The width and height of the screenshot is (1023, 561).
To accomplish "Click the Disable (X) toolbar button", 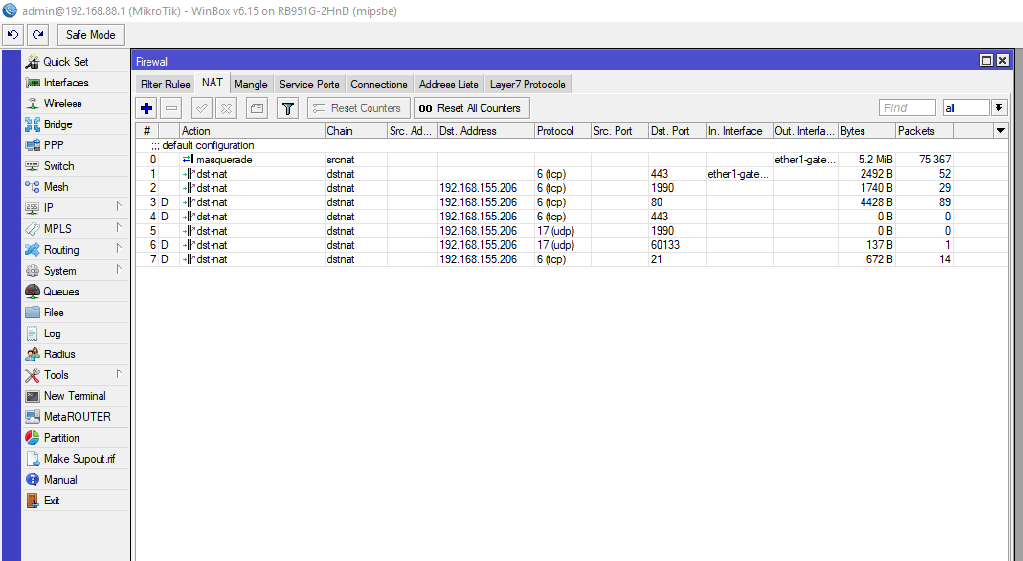I will pyautogui.click(x=226, y=108).
